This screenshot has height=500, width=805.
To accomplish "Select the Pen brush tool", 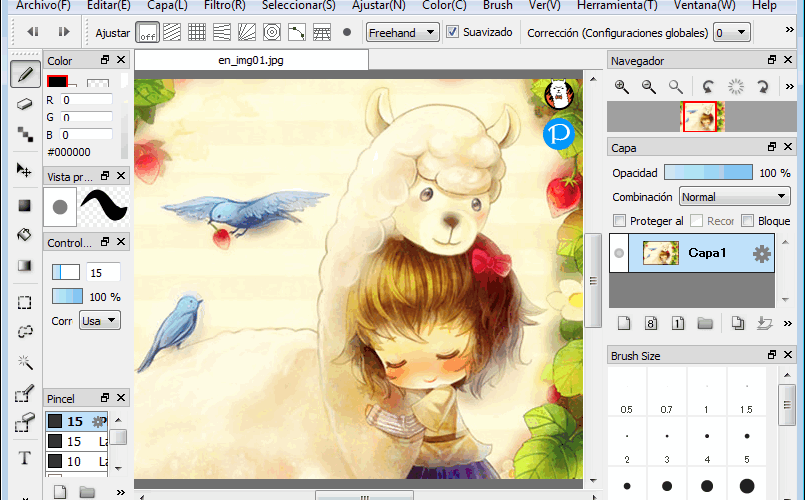I will click(25, 74).
